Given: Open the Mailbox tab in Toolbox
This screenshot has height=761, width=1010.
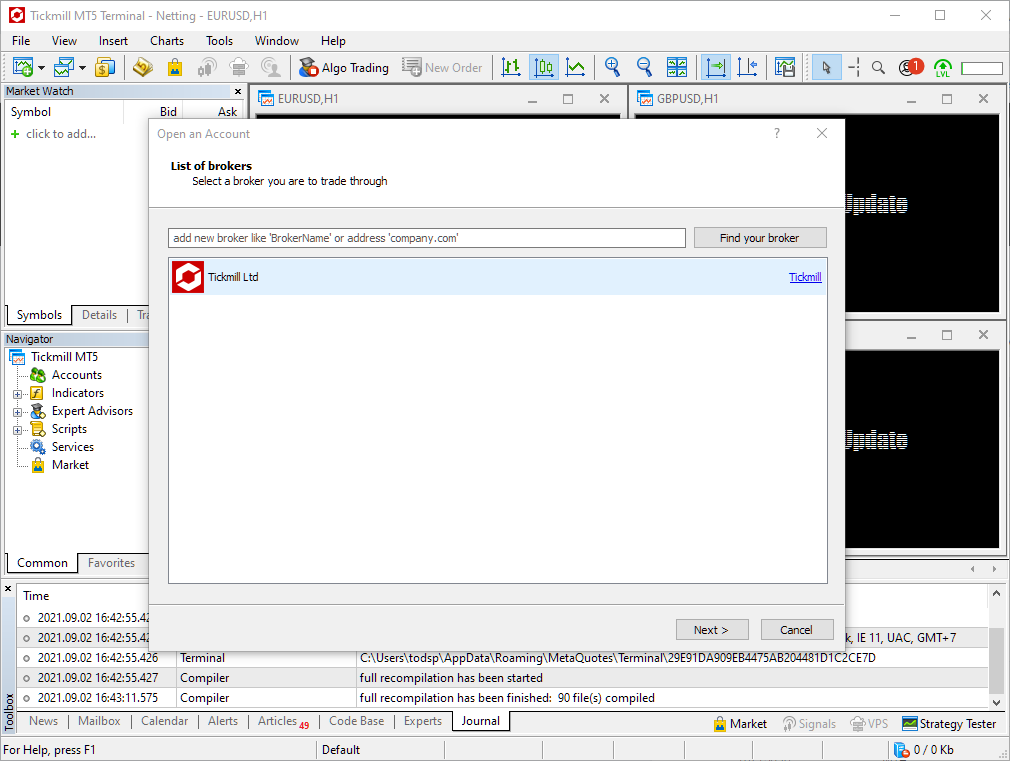Looking at the screenshot, I should click(99, 721).
